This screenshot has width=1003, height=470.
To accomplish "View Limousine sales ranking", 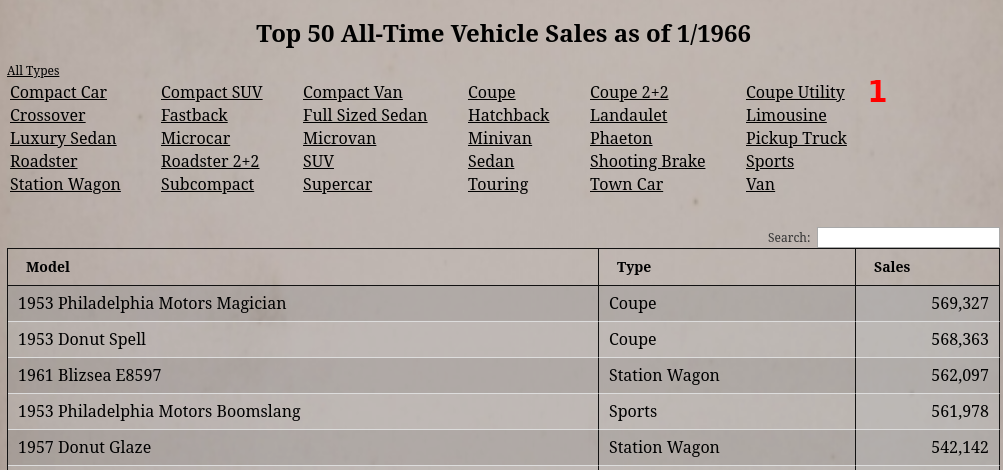I will click(x=786, y=116).
